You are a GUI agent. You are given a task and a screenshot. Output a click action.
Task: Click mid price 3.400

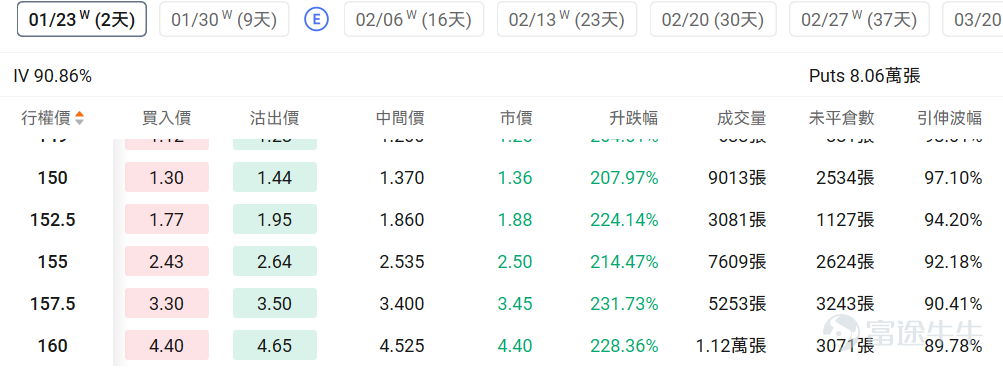point(402,304)
